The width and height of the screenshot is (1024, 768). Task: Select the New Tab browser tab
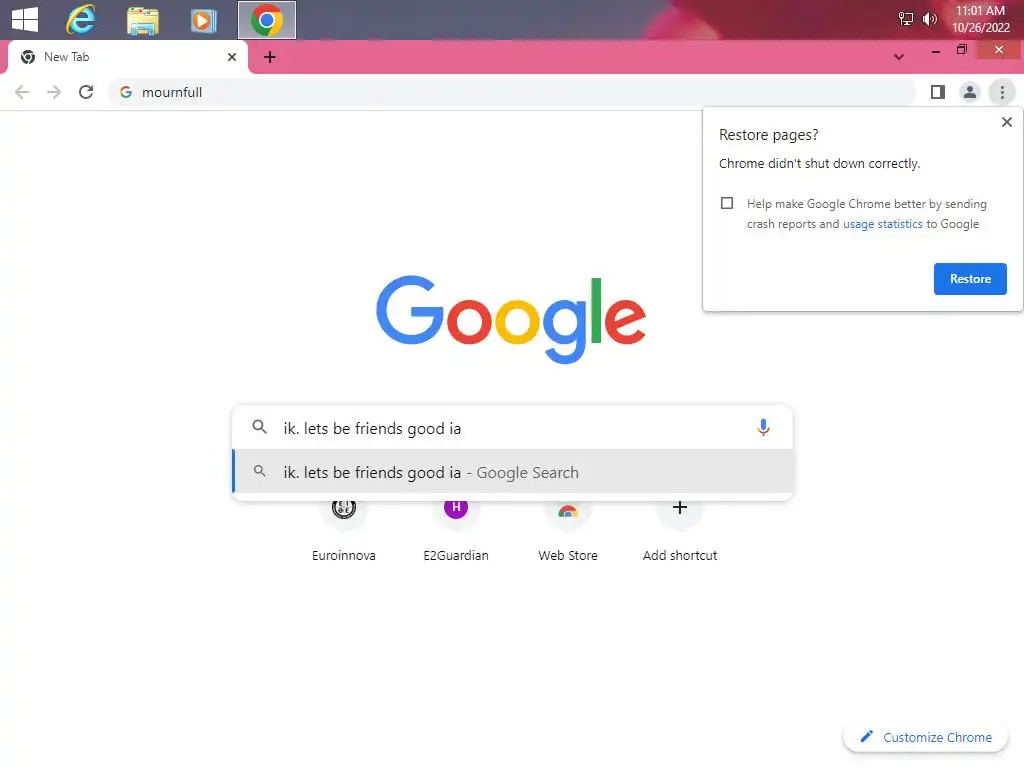coord(127,57)
